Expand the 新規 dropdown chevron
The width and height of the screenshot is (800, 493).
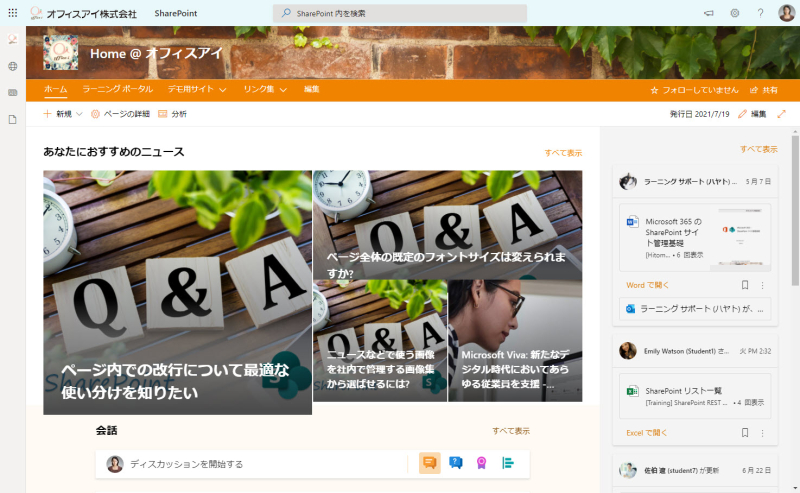pyautogui.click(x=79, y=114)
